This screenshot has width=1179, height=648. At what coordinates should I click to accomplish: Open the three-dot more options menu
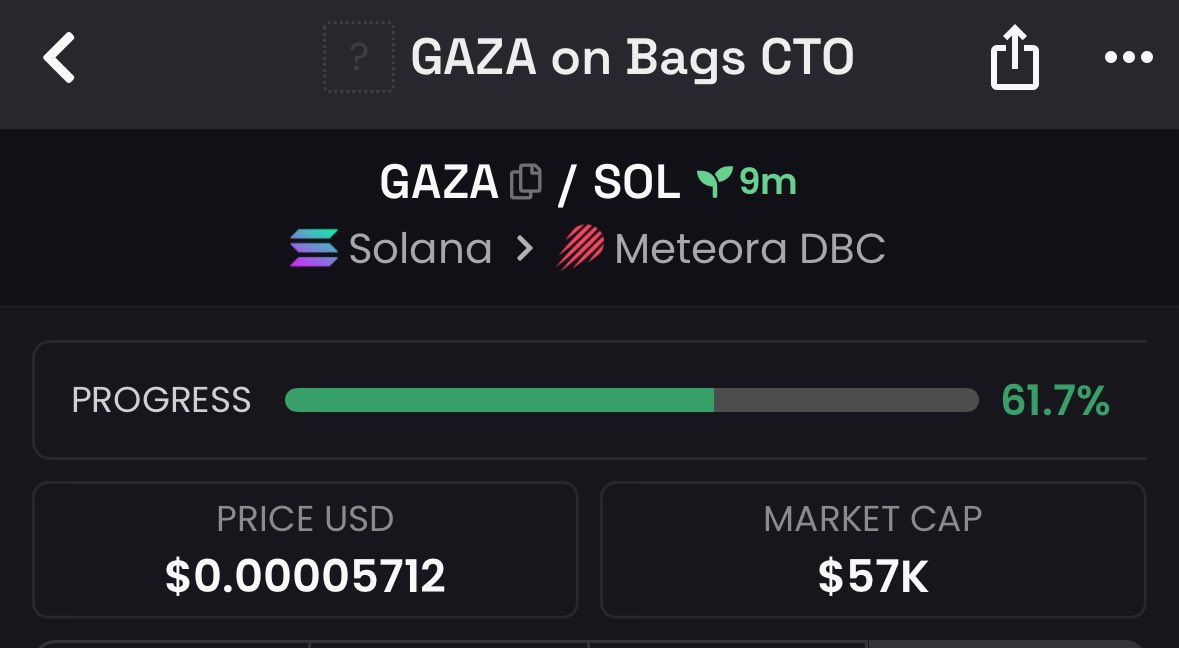(x=1128, y=57)
